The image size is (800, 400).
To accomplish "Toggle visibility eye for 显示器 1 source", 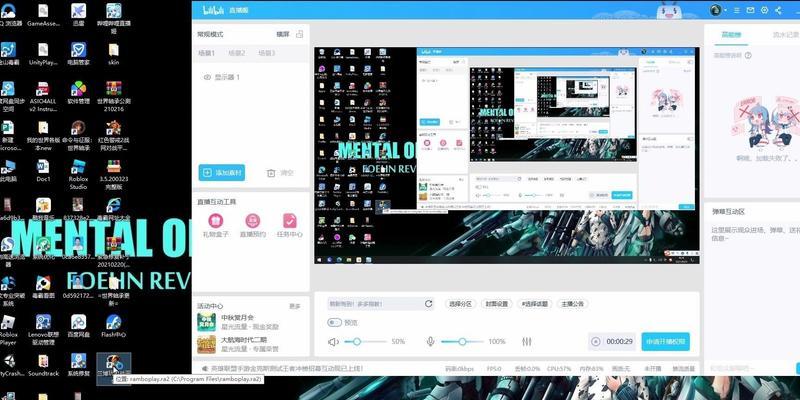I will click(207, 77).
